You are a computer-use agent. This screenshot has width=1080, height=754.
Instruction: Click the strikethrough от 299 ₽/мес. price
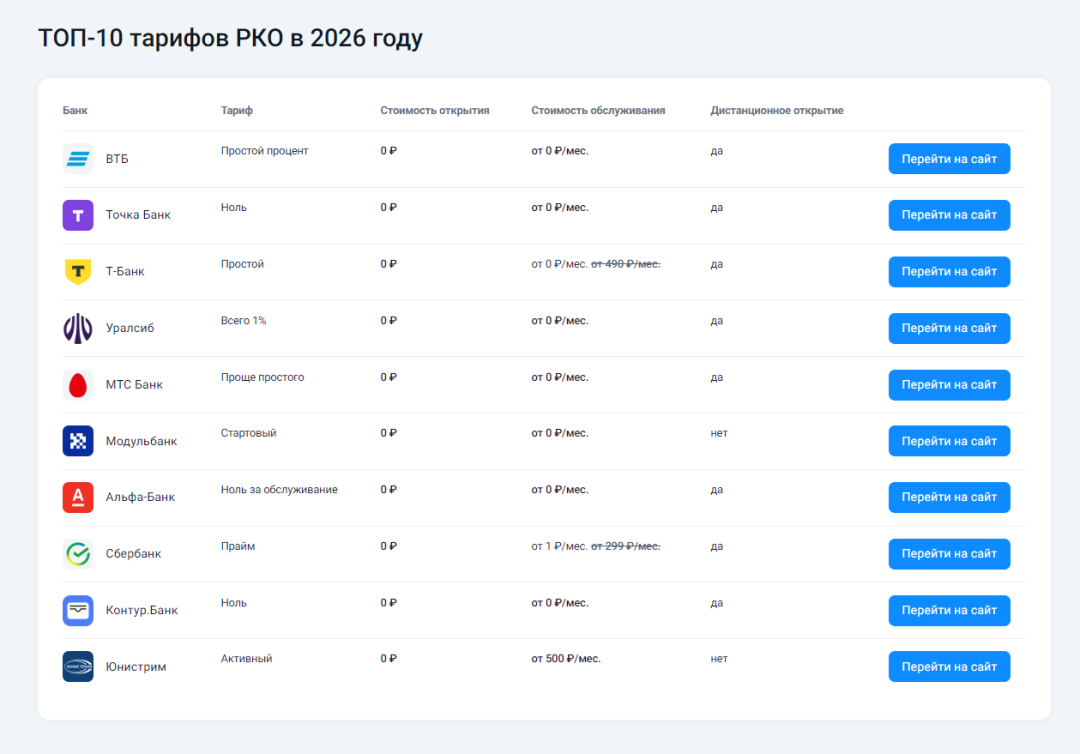[x=625, y=546]
